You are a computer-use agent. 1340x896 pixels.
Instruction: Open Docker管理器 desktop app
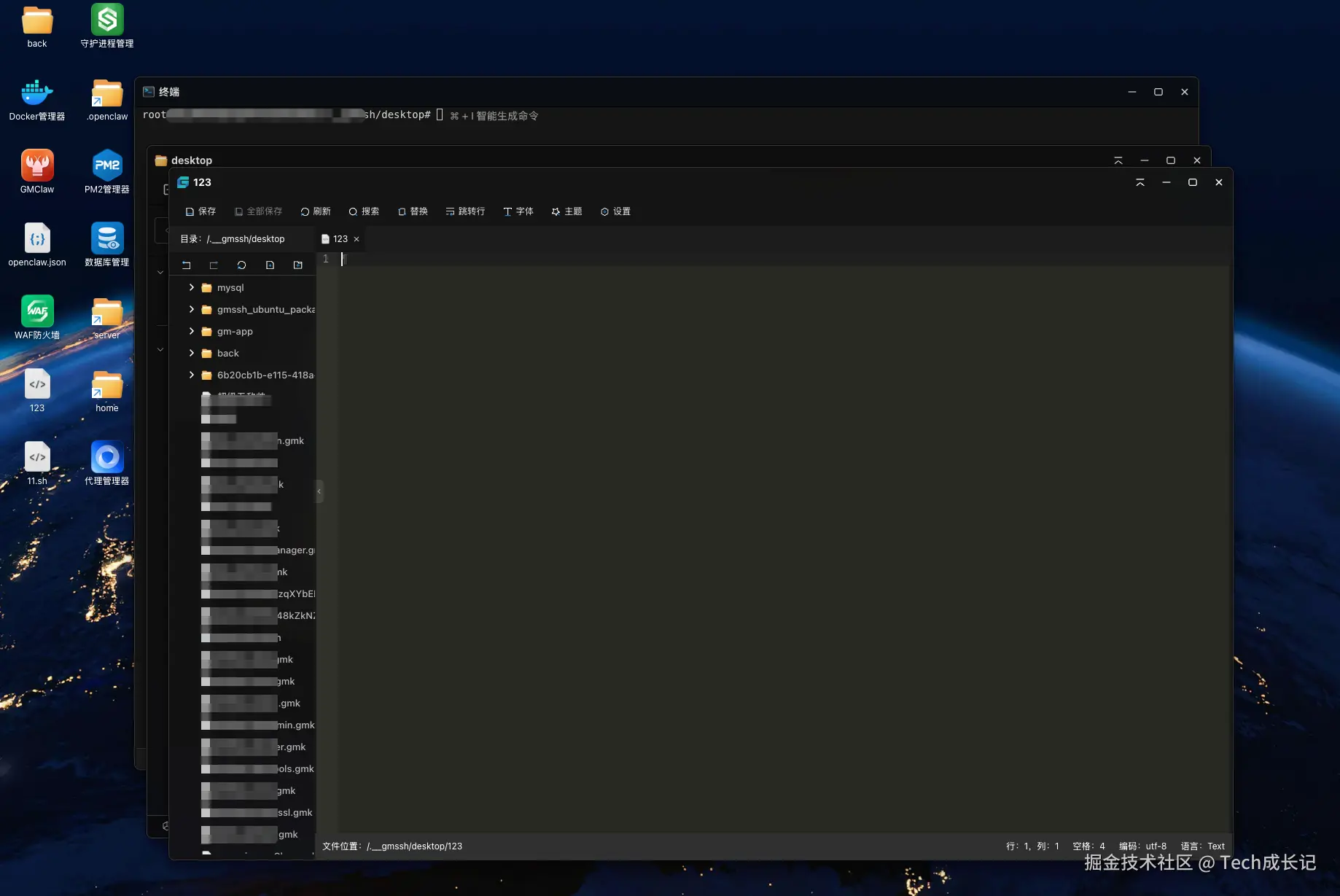click(x=37, y=99)
